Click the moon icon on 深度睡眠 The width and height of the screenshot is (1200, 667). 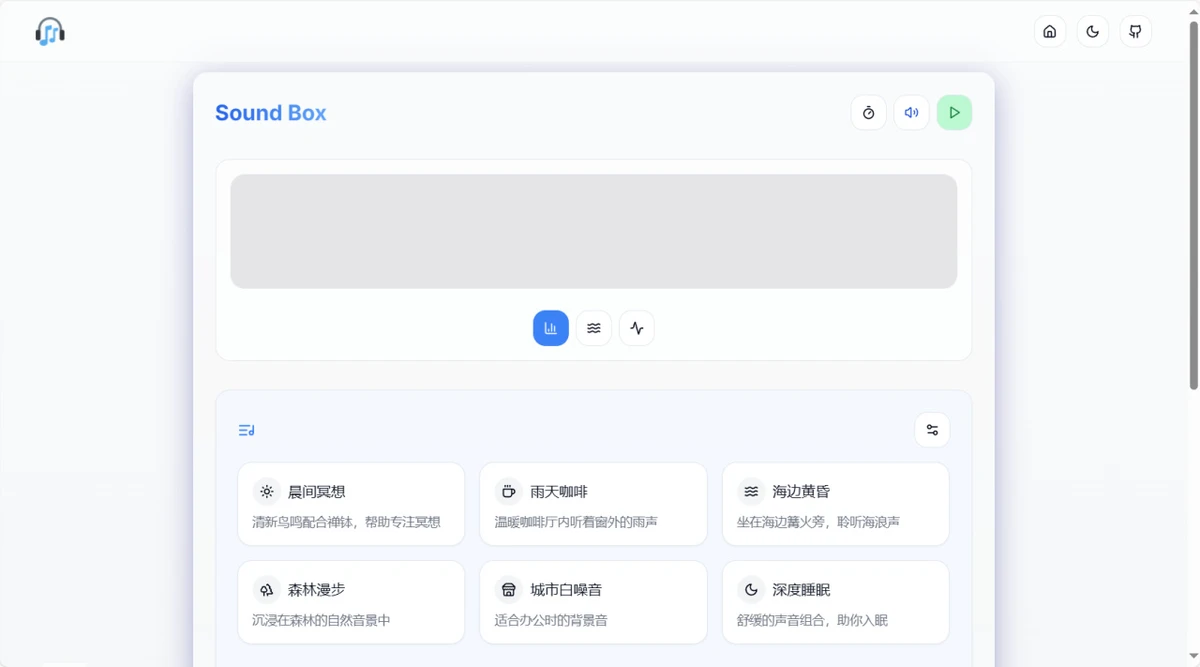(x=751, y=590)
